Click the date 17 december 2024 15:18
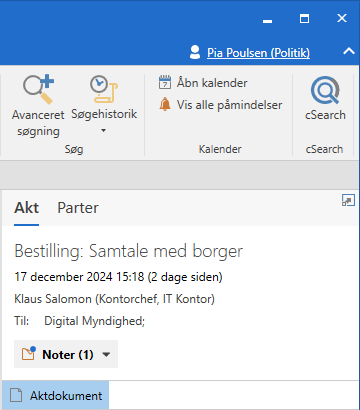 coord(79,277)
